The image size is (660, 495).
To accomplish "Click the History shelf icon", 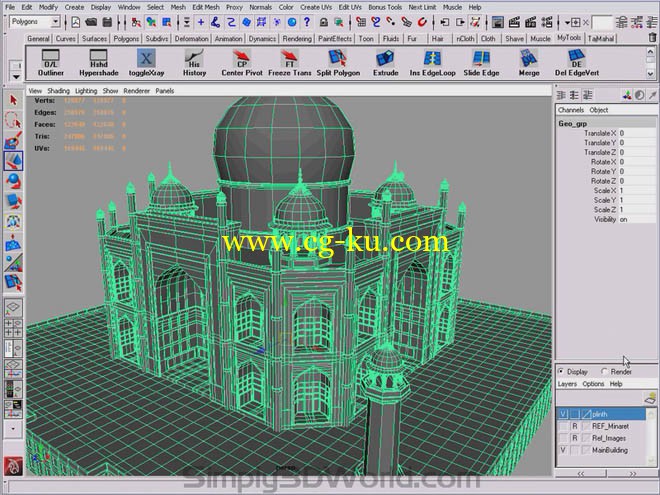I will [194, 62].
